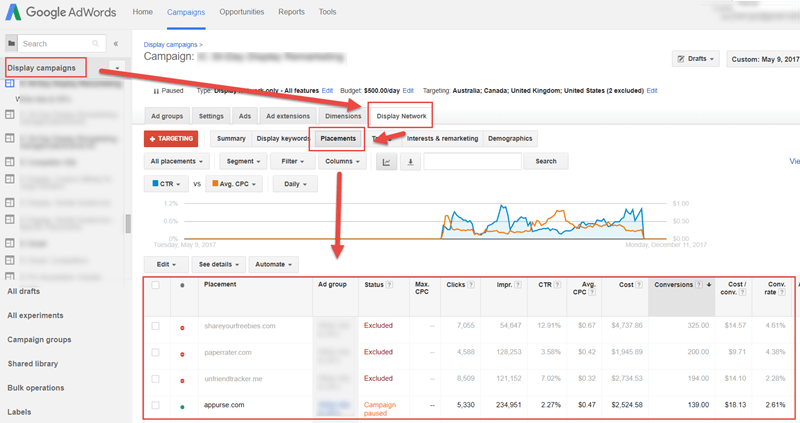Check the box for shareyourfreebies.com row
The height and width of the screenshot is (423, 800).
pos(155,326)
